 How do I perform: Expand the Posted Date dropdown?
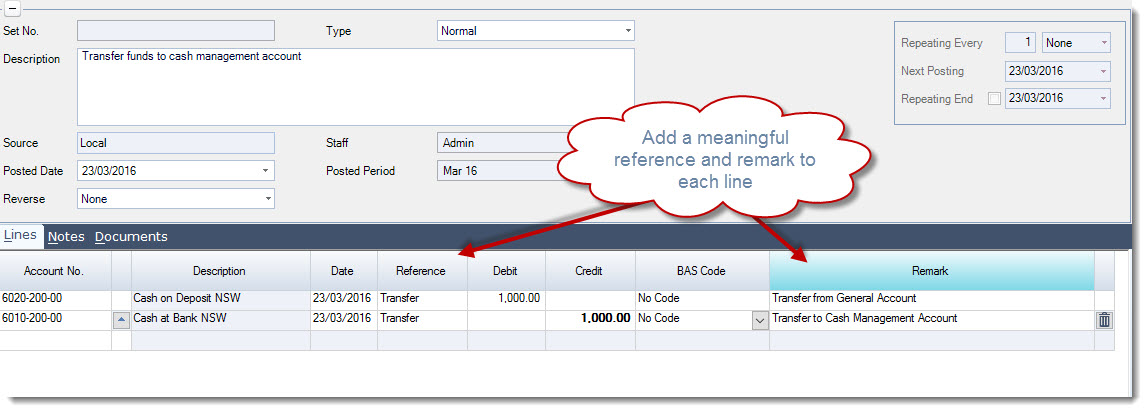[x=265, y=171]
